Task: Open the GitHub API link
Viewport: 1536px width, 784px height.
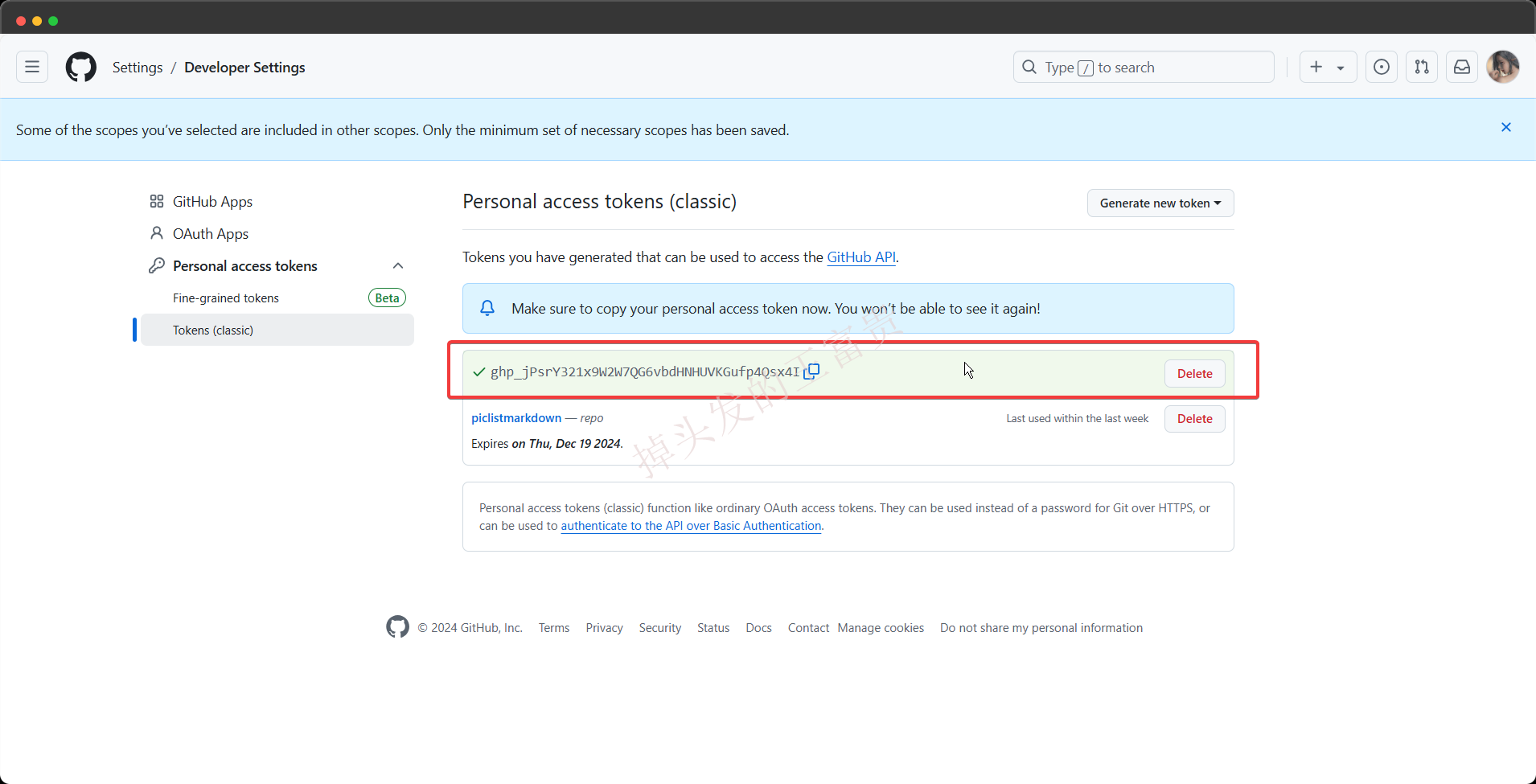Action: click(861, 257)
